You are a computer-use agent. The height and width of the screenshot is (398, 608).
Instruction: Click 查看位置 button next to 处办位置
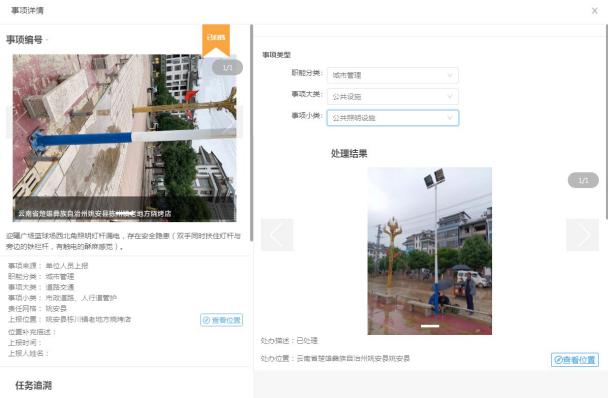575,360
